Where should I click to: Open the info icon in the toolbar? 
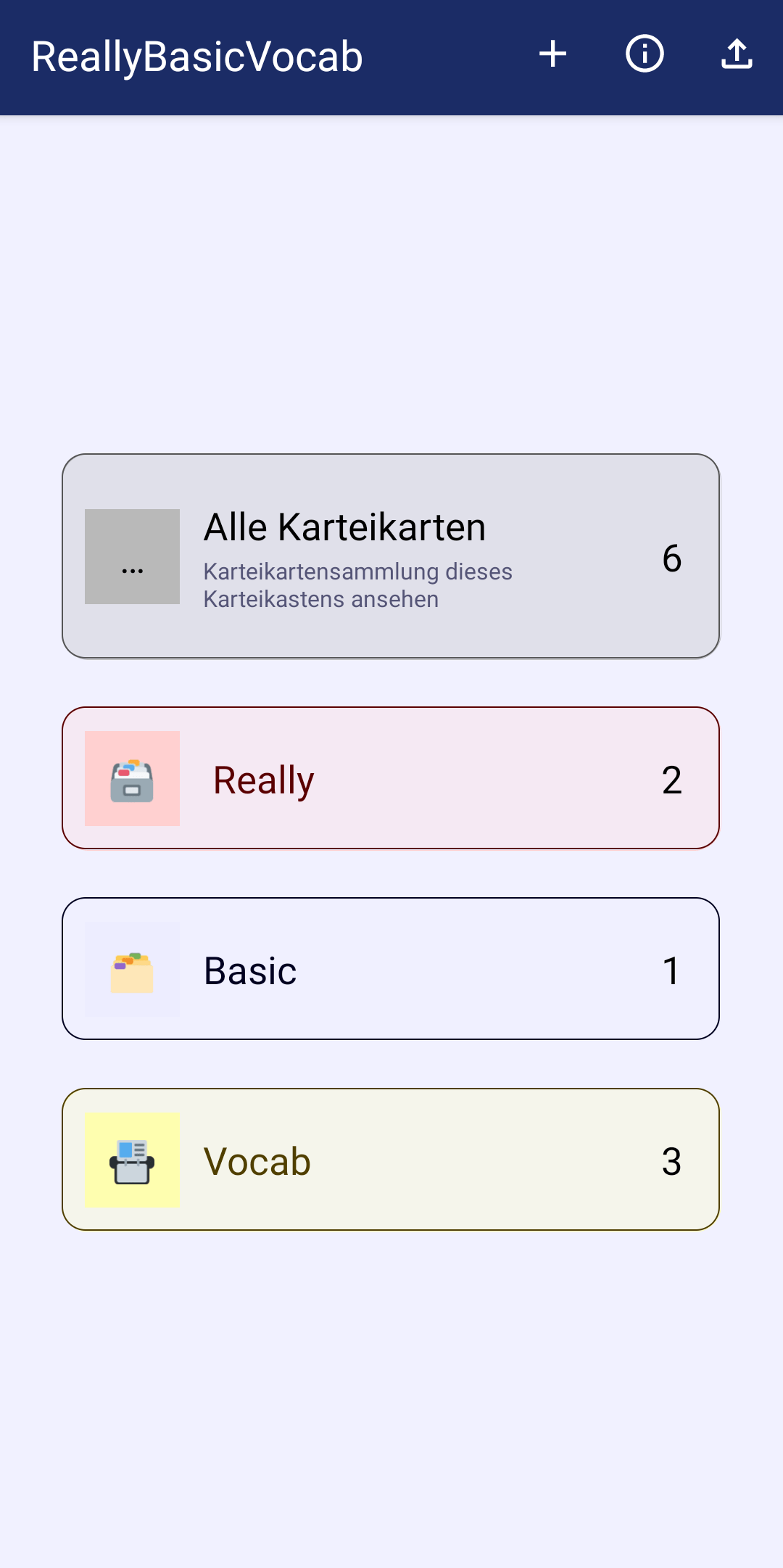pyautogui.click(x=645, y=54)
